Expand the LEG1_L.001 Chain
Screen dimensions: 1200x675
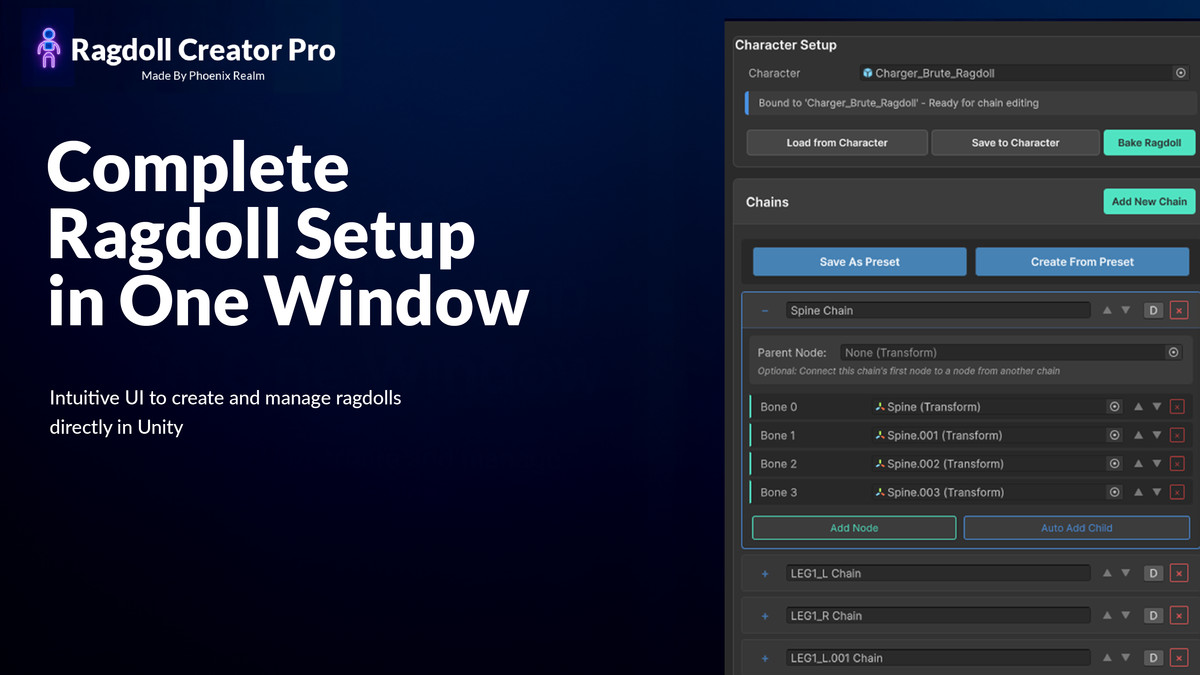click(765, 657)
